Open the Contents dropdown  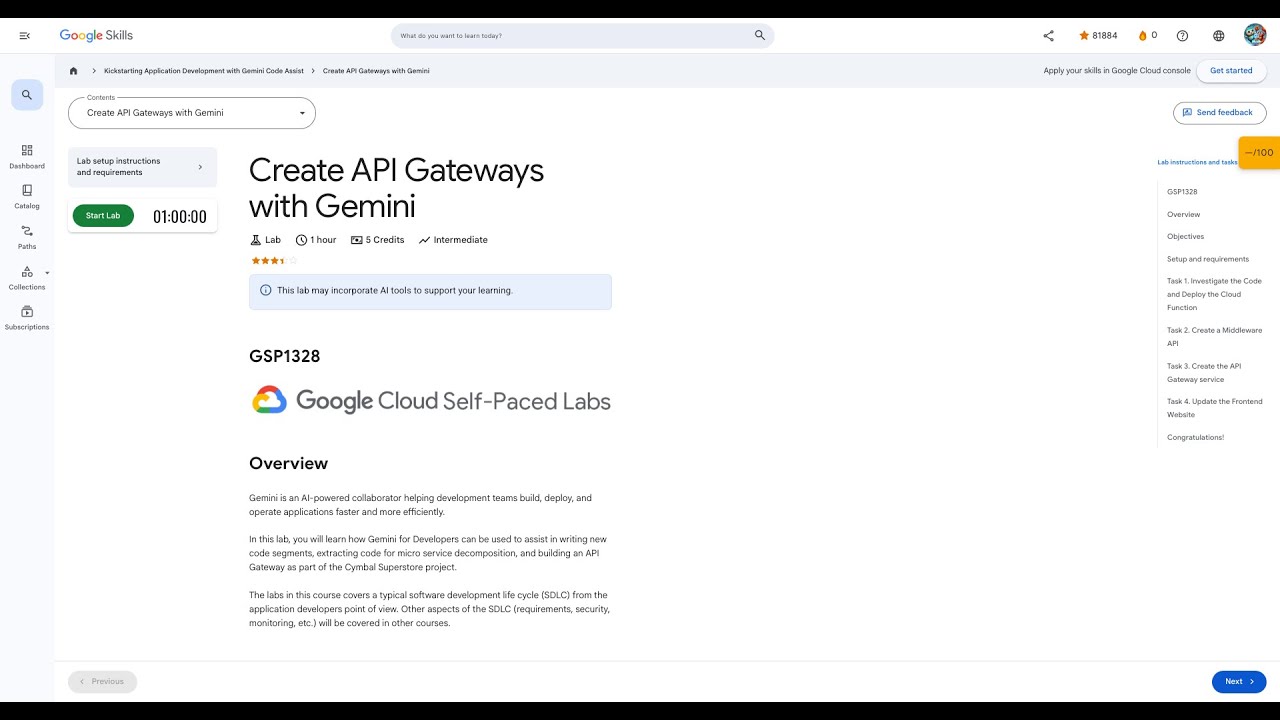[192, 113]
